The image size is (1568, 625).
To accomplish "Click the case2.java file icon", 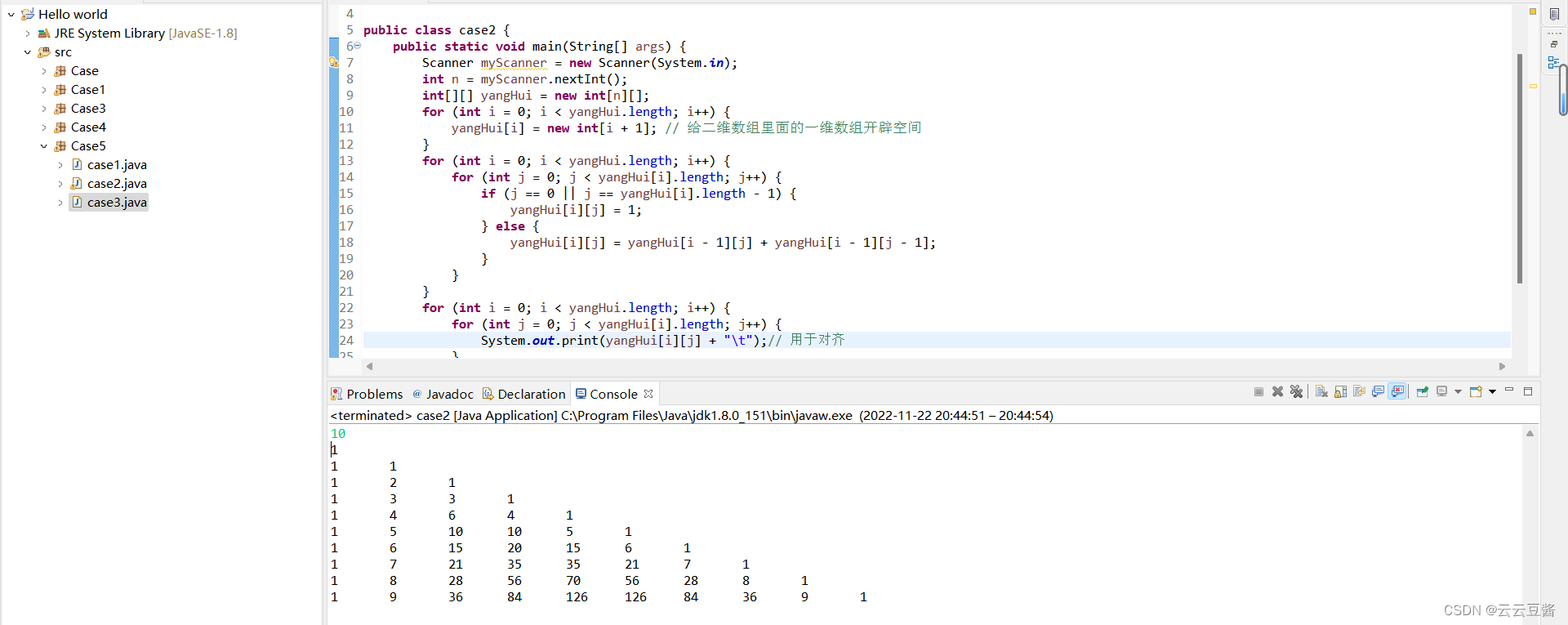I will click(x=77, y=184).
